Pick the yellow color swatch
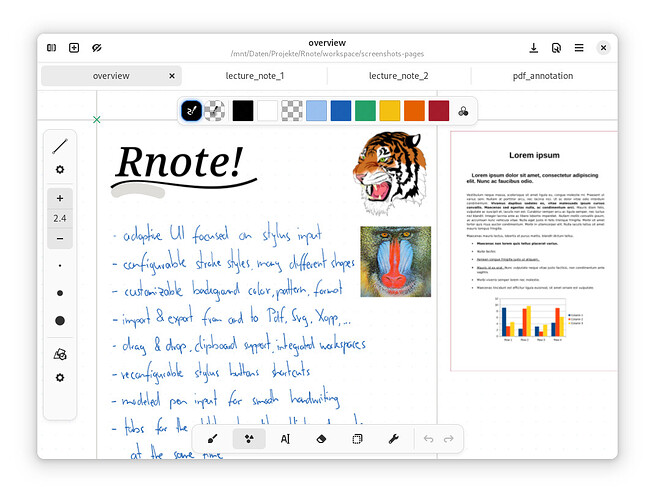Viewport: 654px width, 500px height. coord(390,111)
